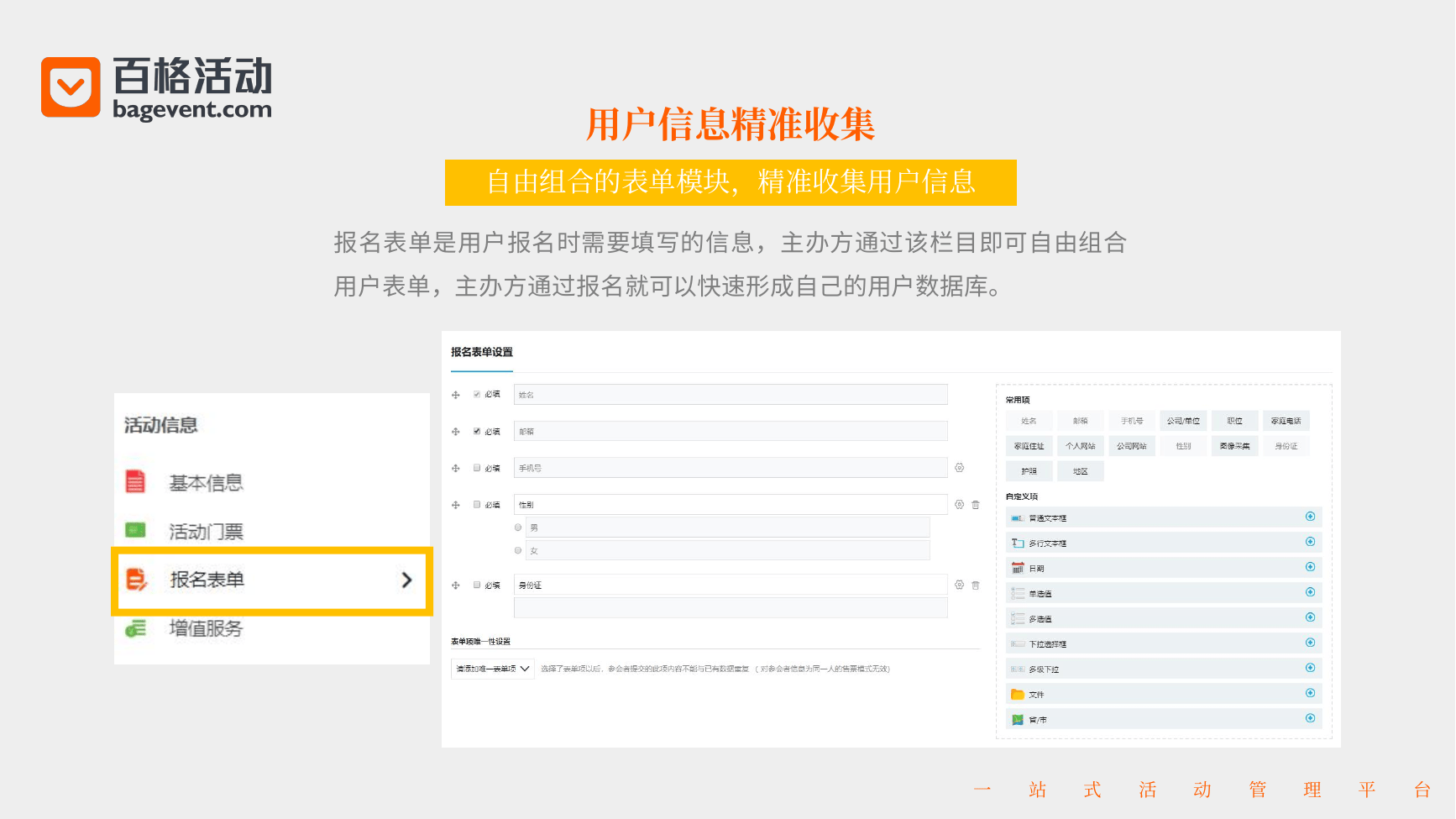The height and width of the screenshot is (819, 1456).
Task: Add the 多级下拉 field via plus icon
Action: pos(1310,668)
